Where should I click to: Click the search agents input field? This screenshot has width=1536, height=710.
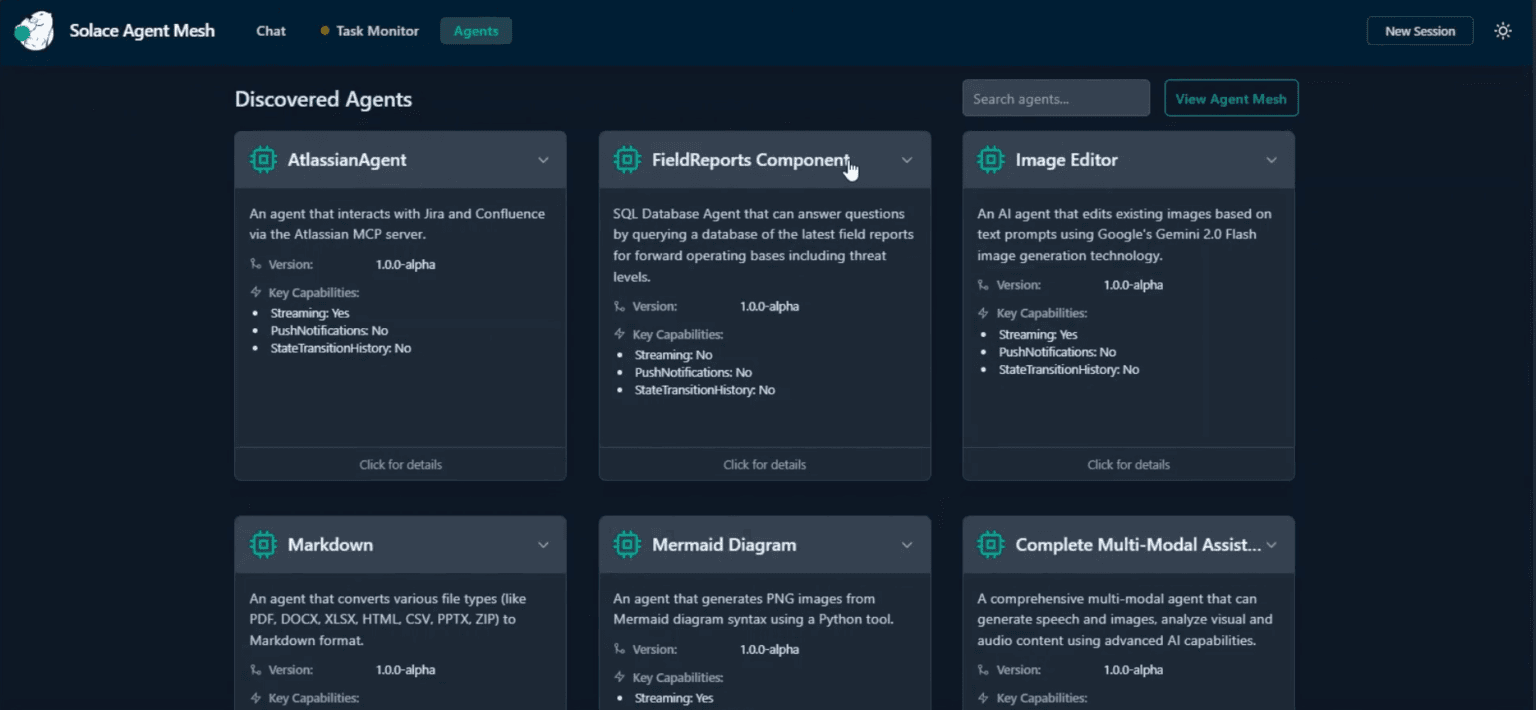pos(1055,98)
